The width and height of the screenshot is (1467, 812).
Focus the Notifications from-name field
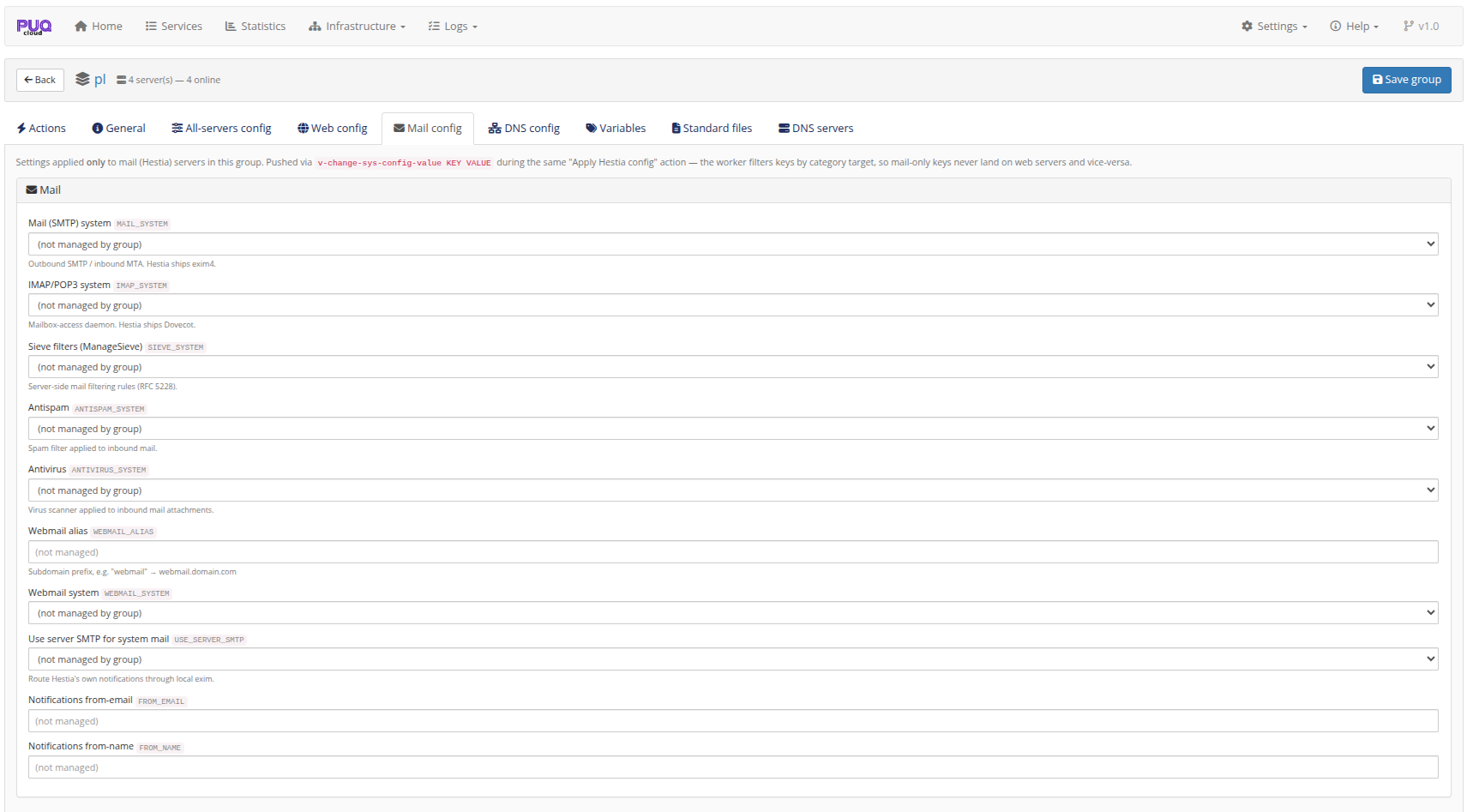(x=733, y=767)
